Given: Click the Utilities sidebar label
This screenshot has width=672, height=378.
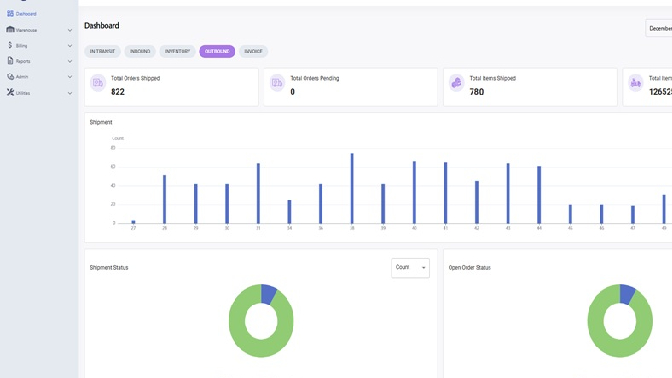Looking at the screenshot, I should pos(23,93).
